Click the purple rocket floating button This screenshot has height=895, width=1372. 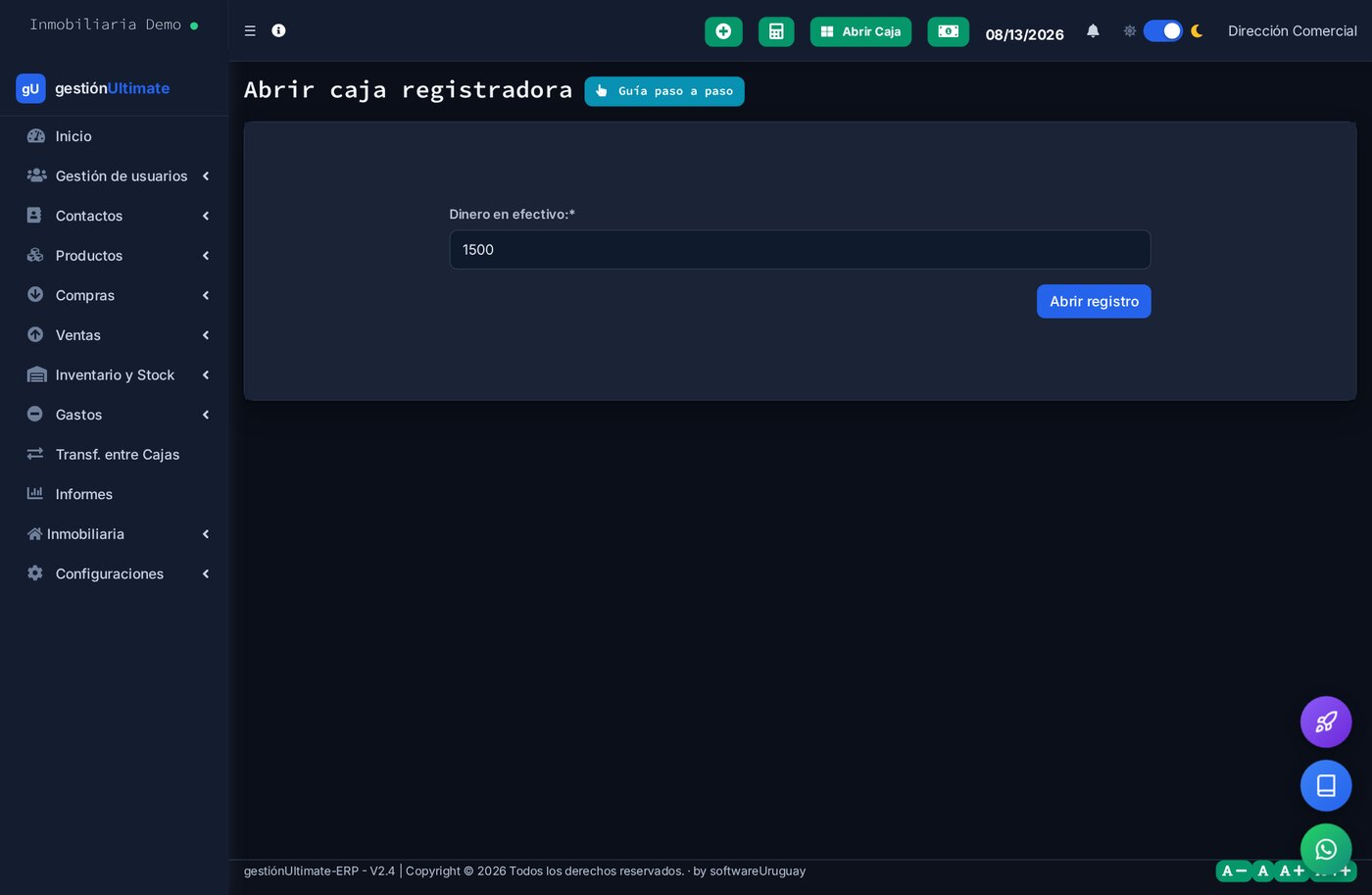pyautogui.click(x=1326, y=722)
